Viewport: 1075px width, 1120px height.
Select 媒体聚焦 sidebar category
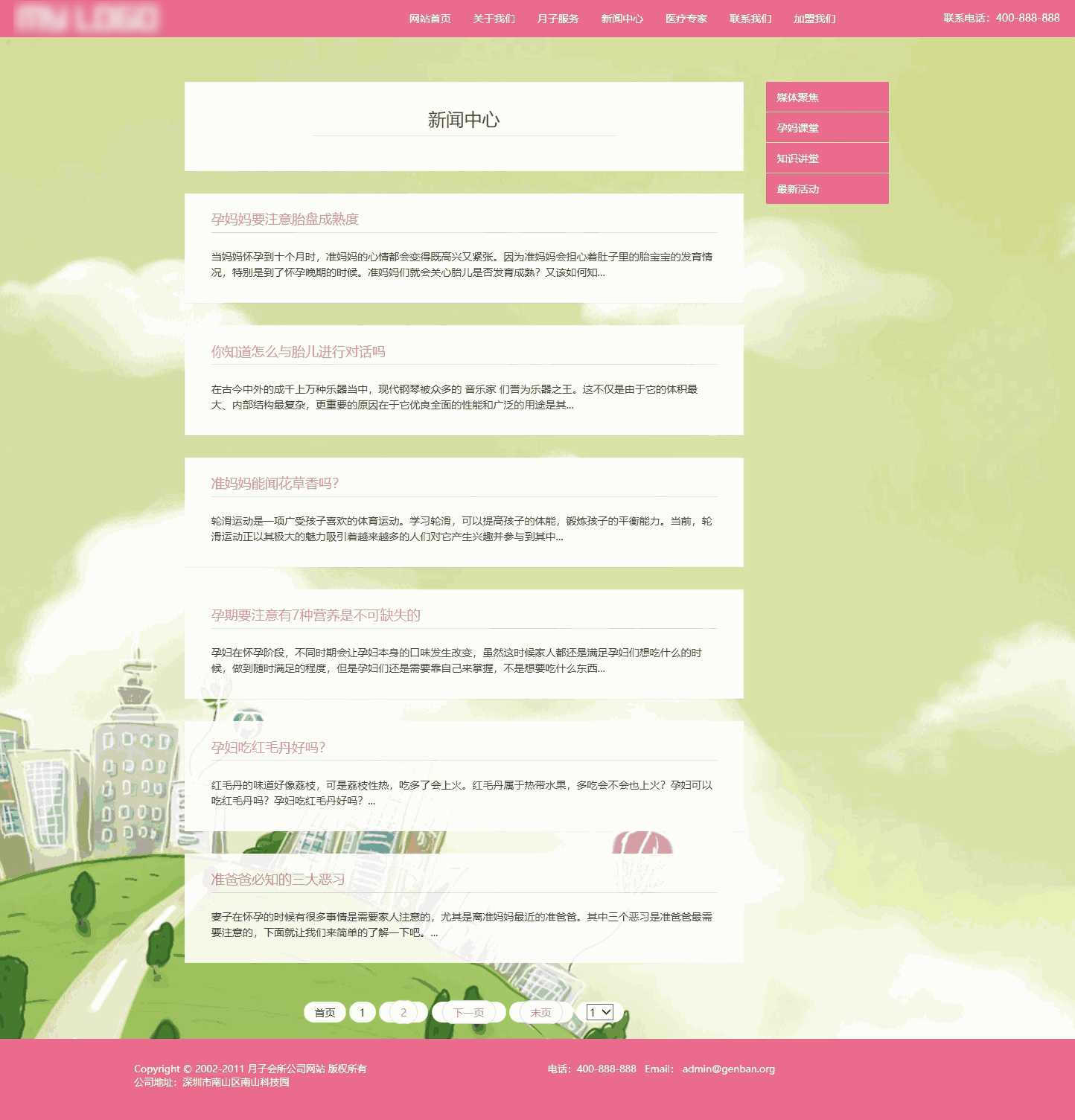(826, 97)
